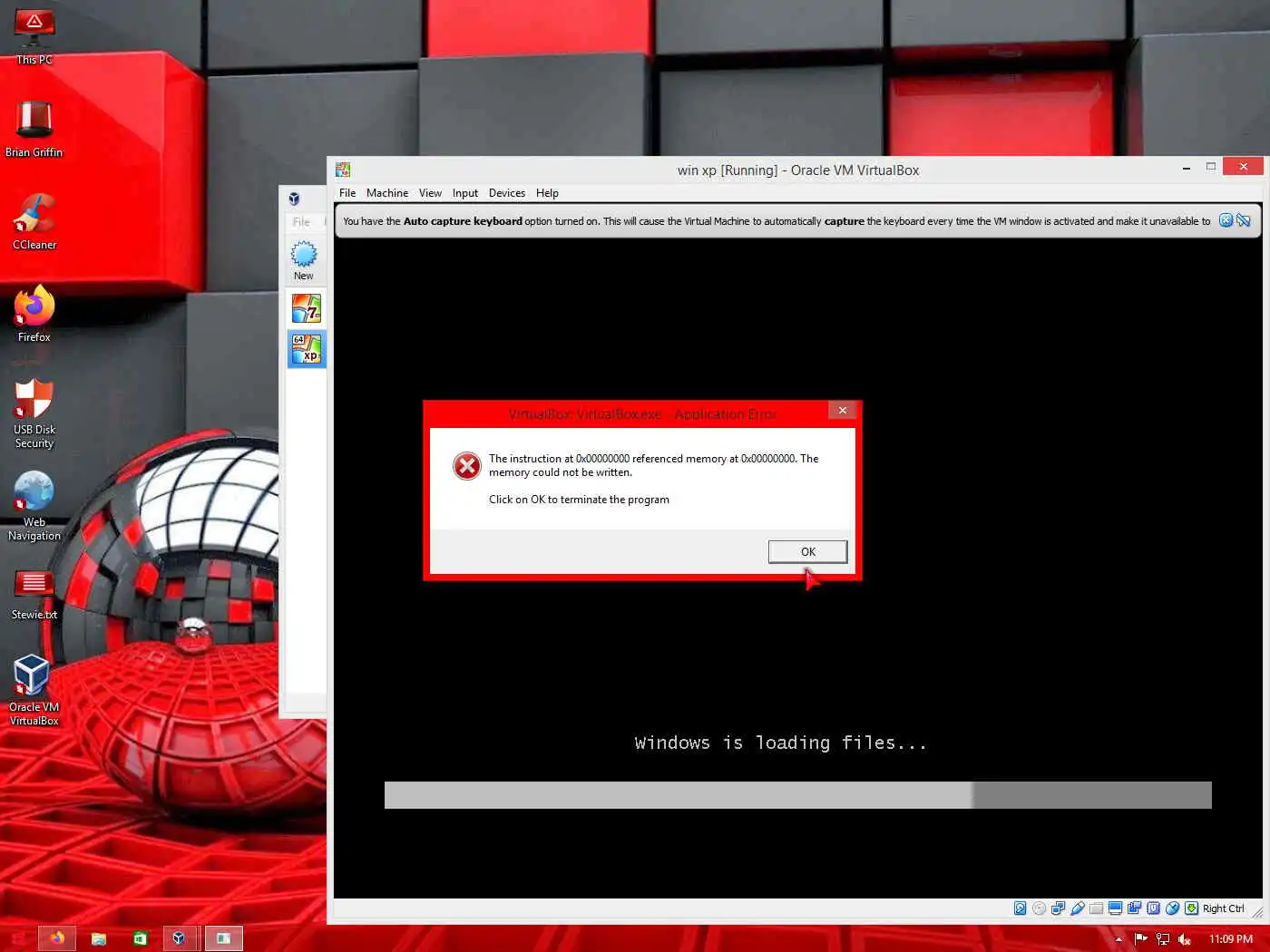Select the win xp VM in Manager
This screenshot has height=952, width=1270.
[307, 349]
